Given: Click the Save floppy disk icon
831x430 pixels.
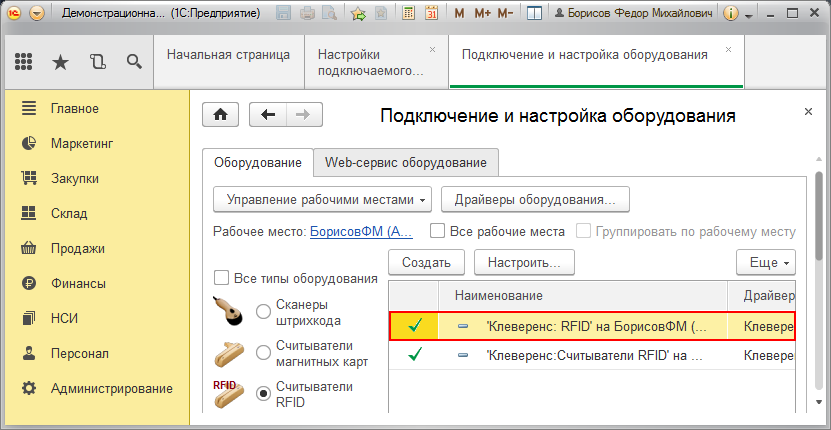Looking at the screenshot, I should [284, 14].
